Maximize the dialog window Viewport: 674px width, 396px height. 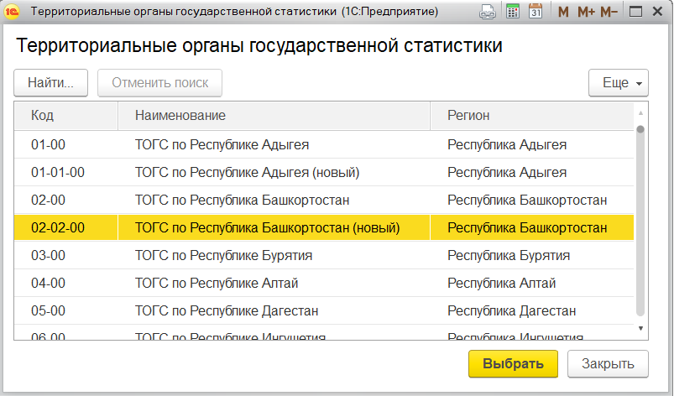(x=636, y=12)
